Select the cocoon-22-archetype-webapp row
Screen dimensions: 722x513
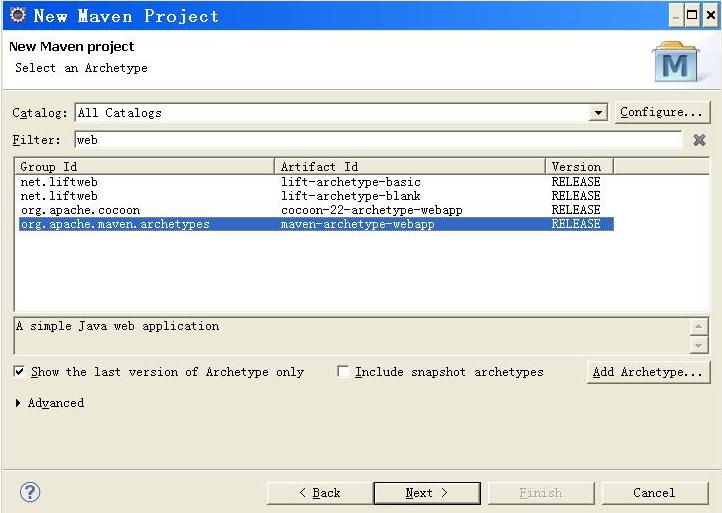point(316,210)
